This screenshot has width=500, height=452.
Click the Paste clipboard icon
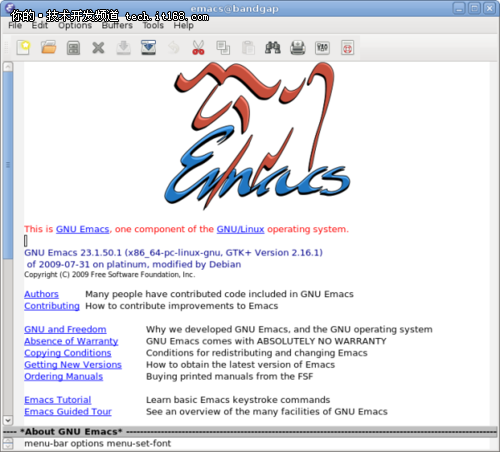coord(248,48)
